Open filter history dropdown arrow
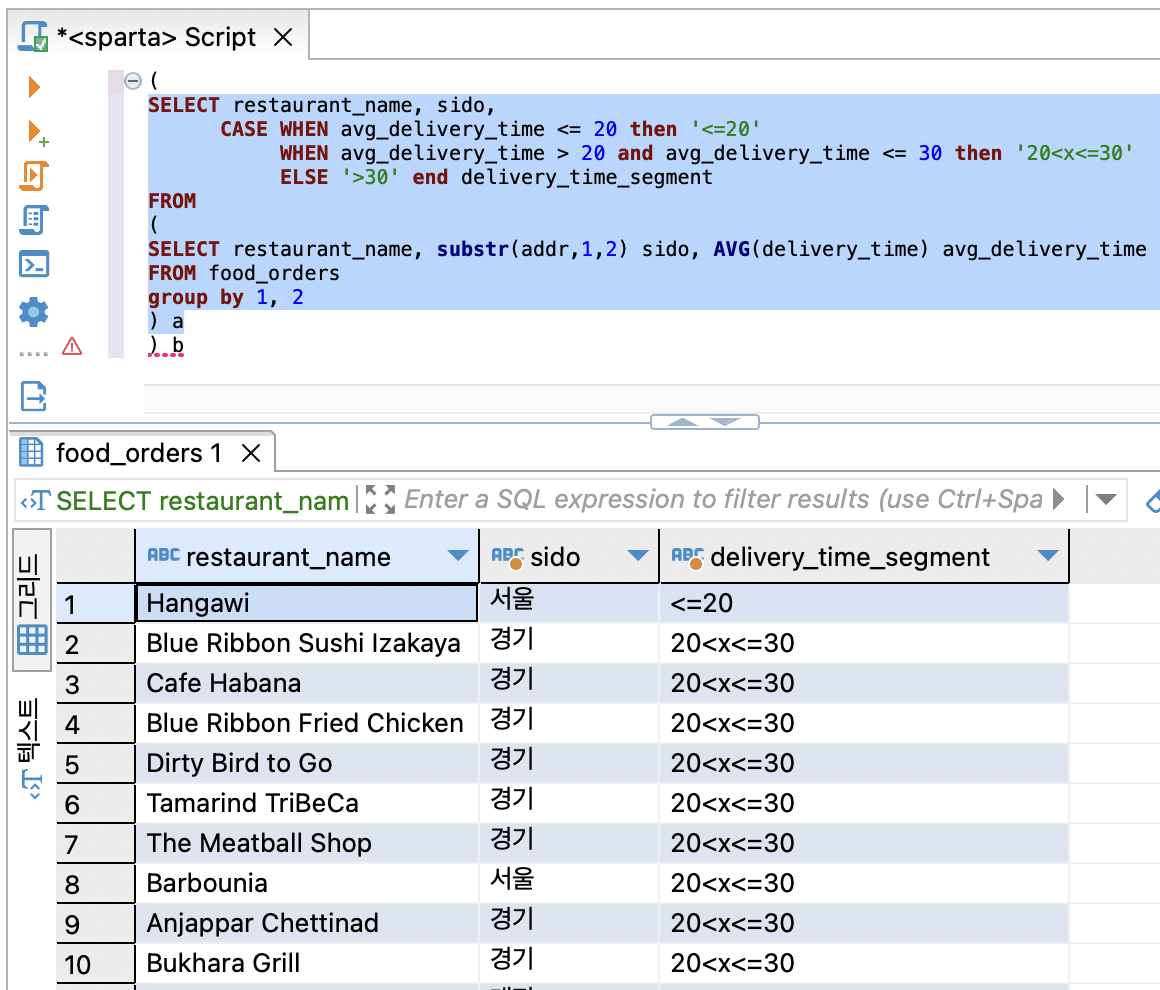This screenshot has width=1160, height=990. (x=1106, y=499)
